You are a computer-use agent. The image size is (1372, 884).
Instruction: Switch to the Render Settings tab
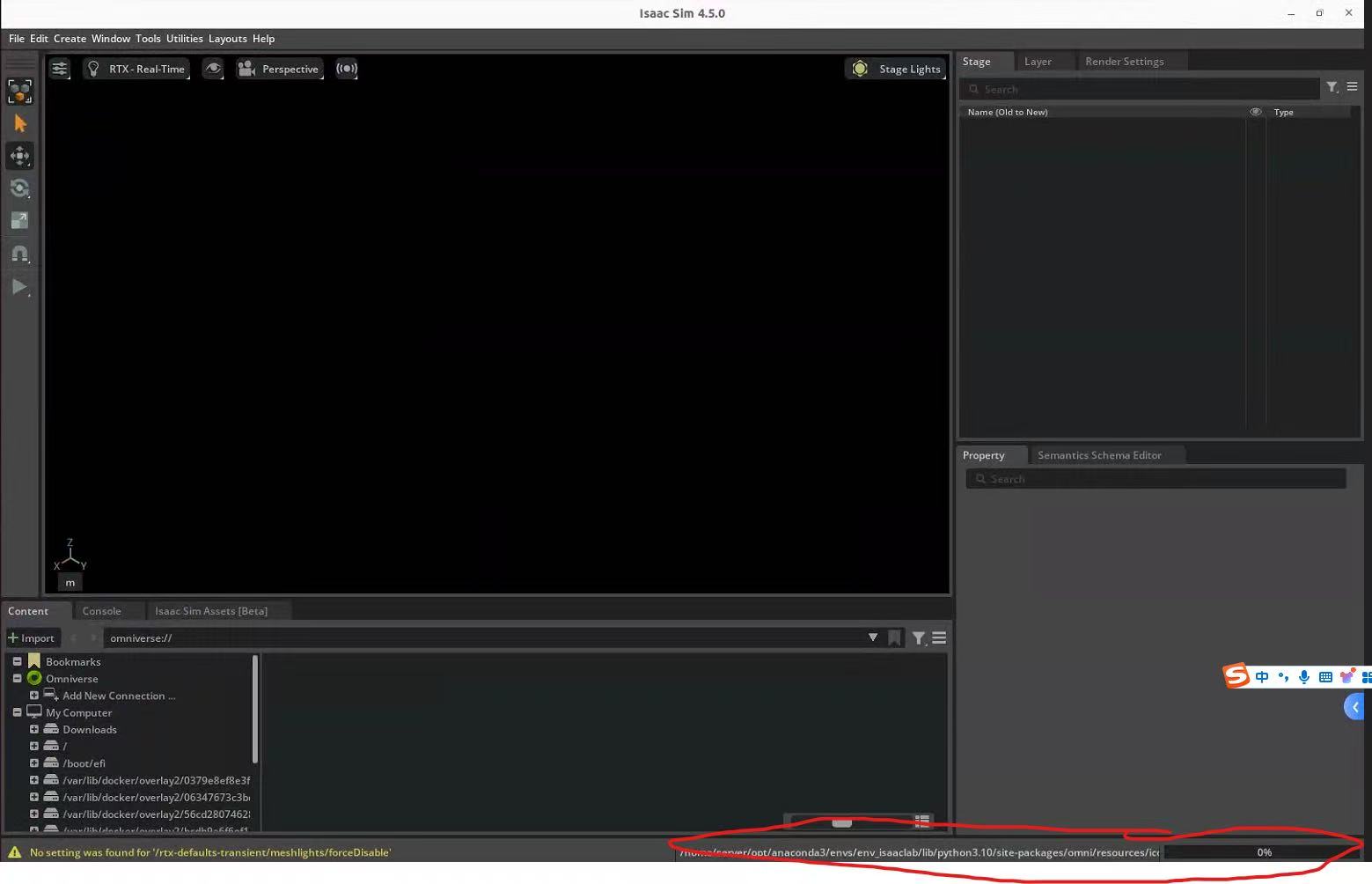(x=1124, y=62)
